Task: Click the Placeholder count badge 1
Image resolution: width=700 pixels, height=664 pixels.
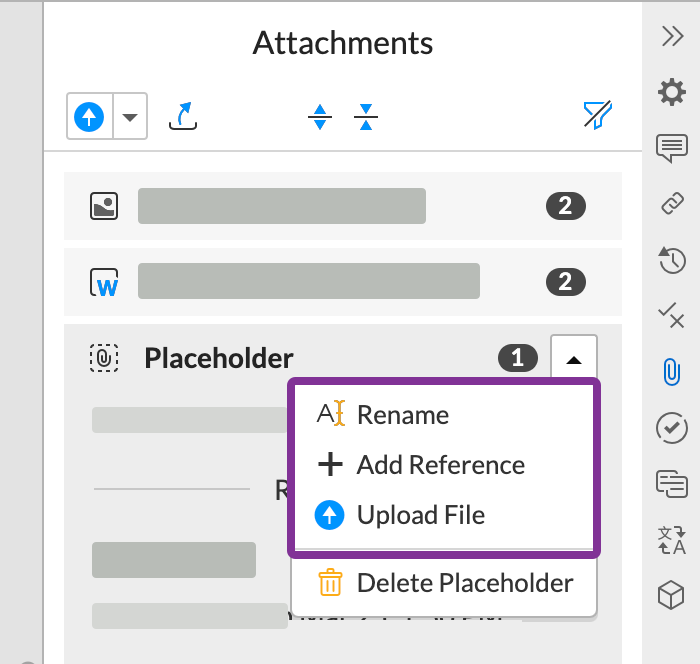Action: point(518,358)
